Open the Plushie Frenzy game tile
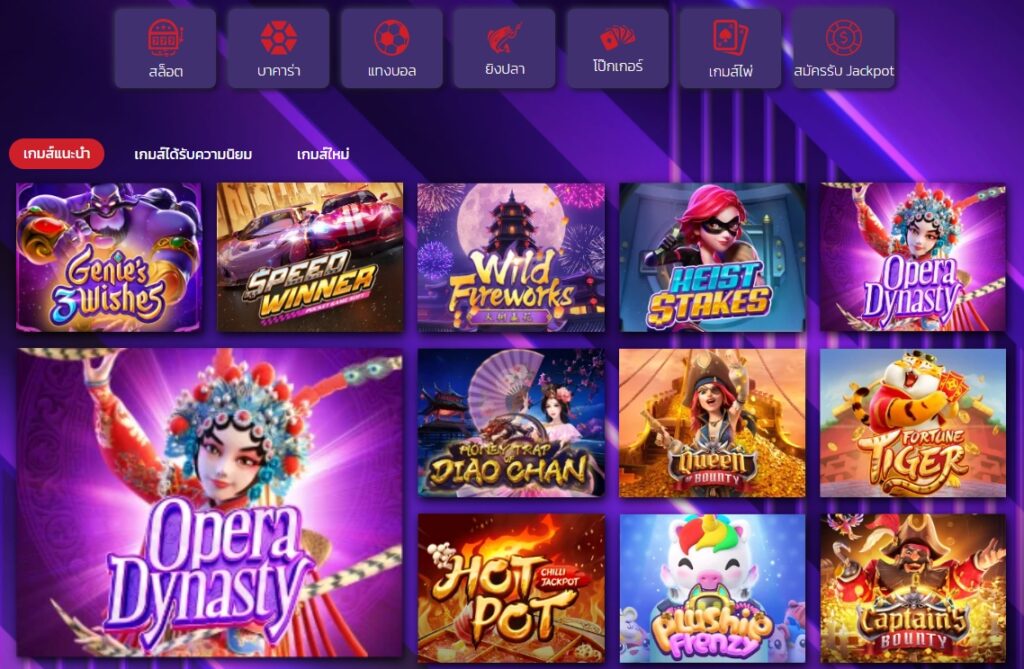 (712, 588)
